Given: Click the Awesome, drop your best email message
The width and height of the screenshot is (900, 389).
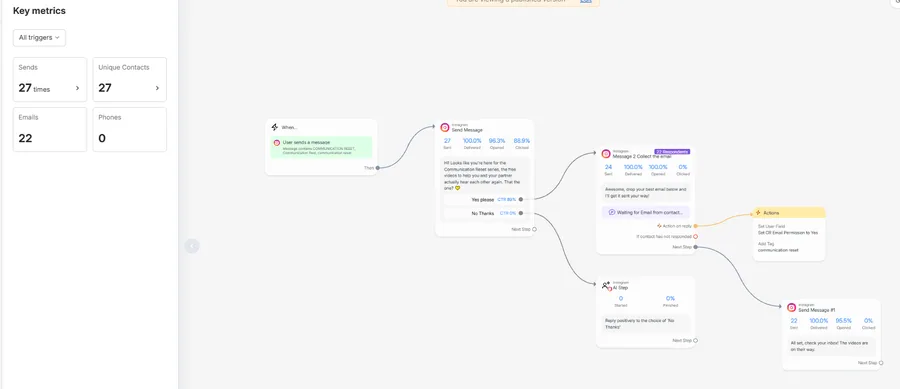Looking at the screenshot, I should (646, 192).
